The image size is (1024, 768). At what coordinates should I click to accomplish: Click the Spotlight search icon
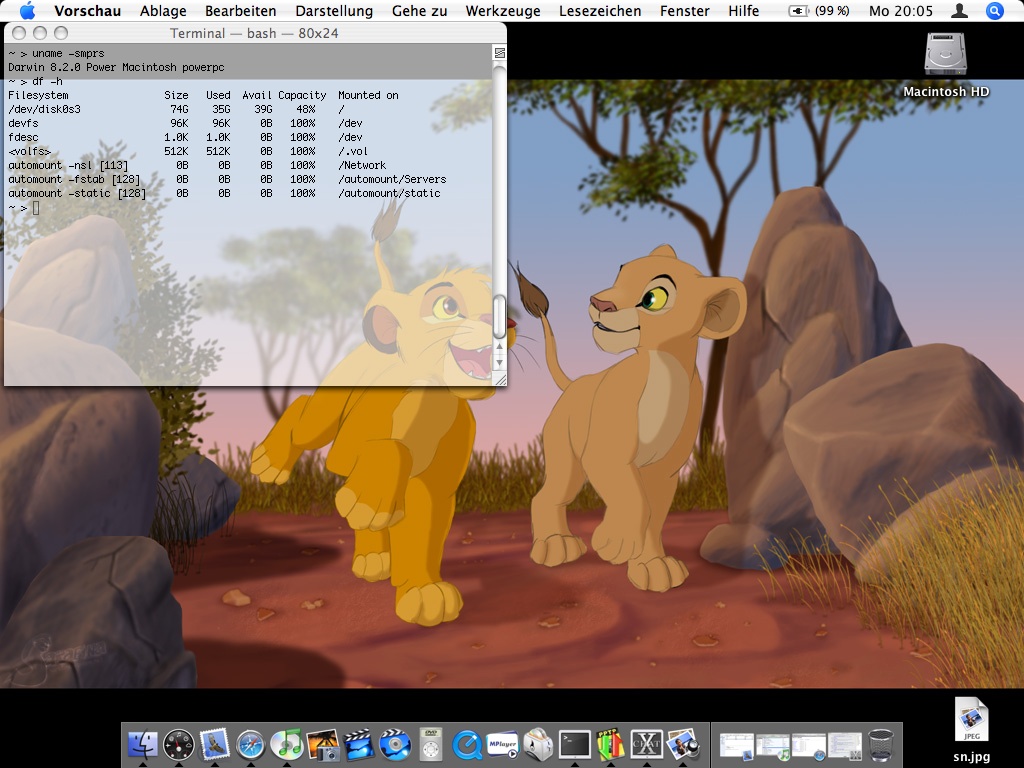click(x=994, y=11)
